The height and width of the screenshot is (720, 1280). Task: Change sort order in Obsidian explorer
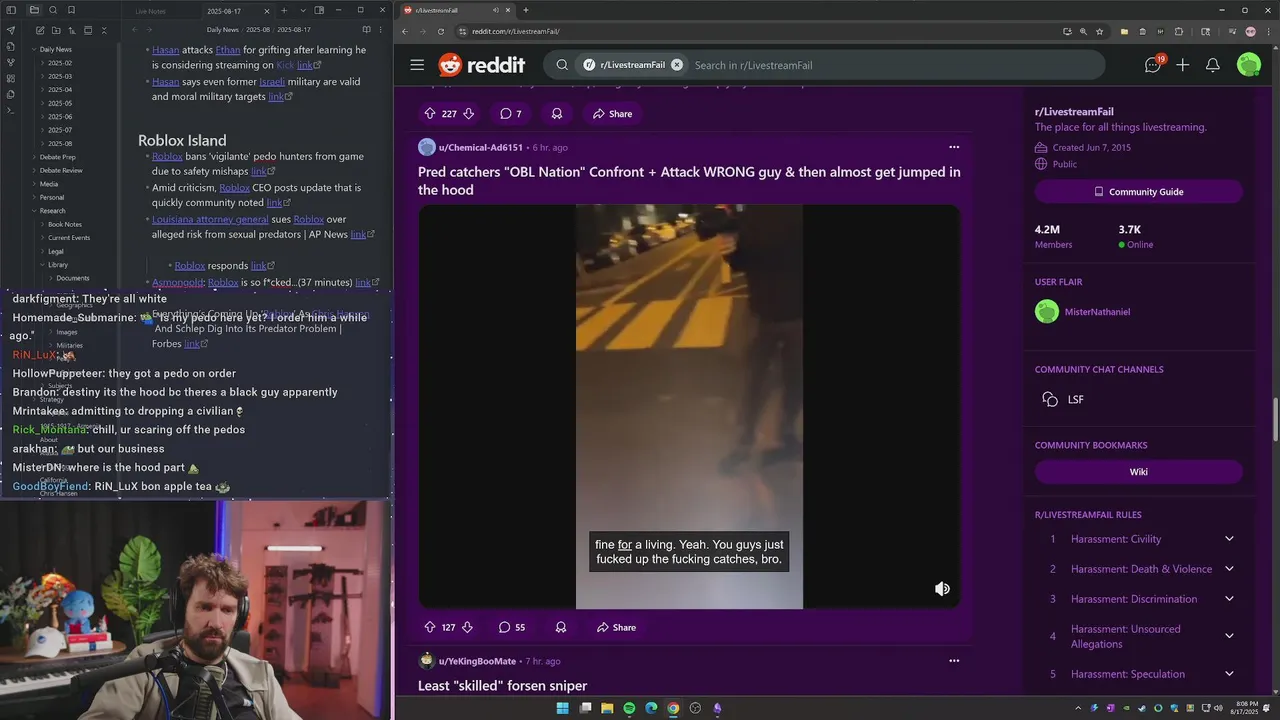(71, 31)
